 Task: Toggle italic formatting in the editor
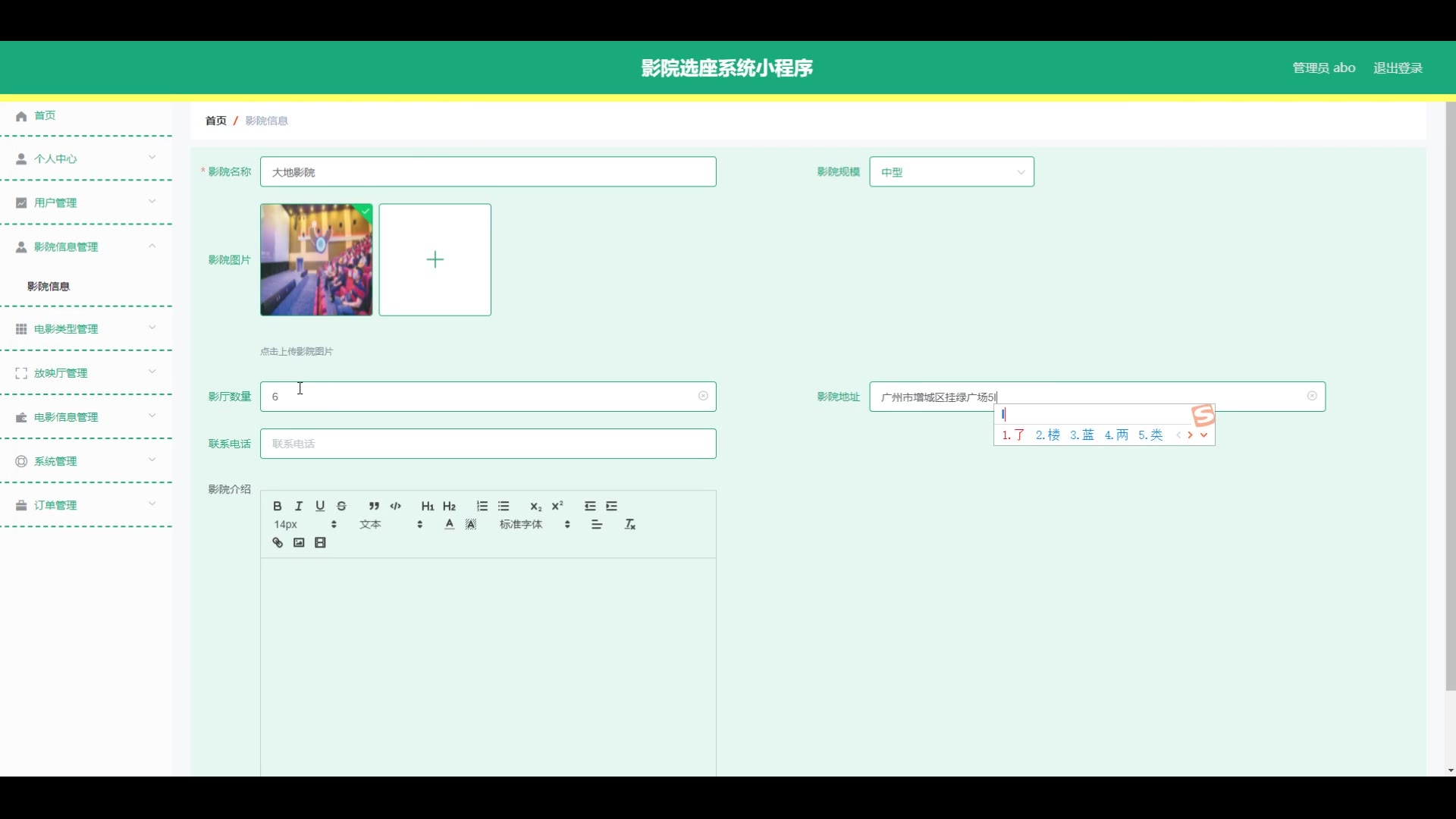coord(299,506)
